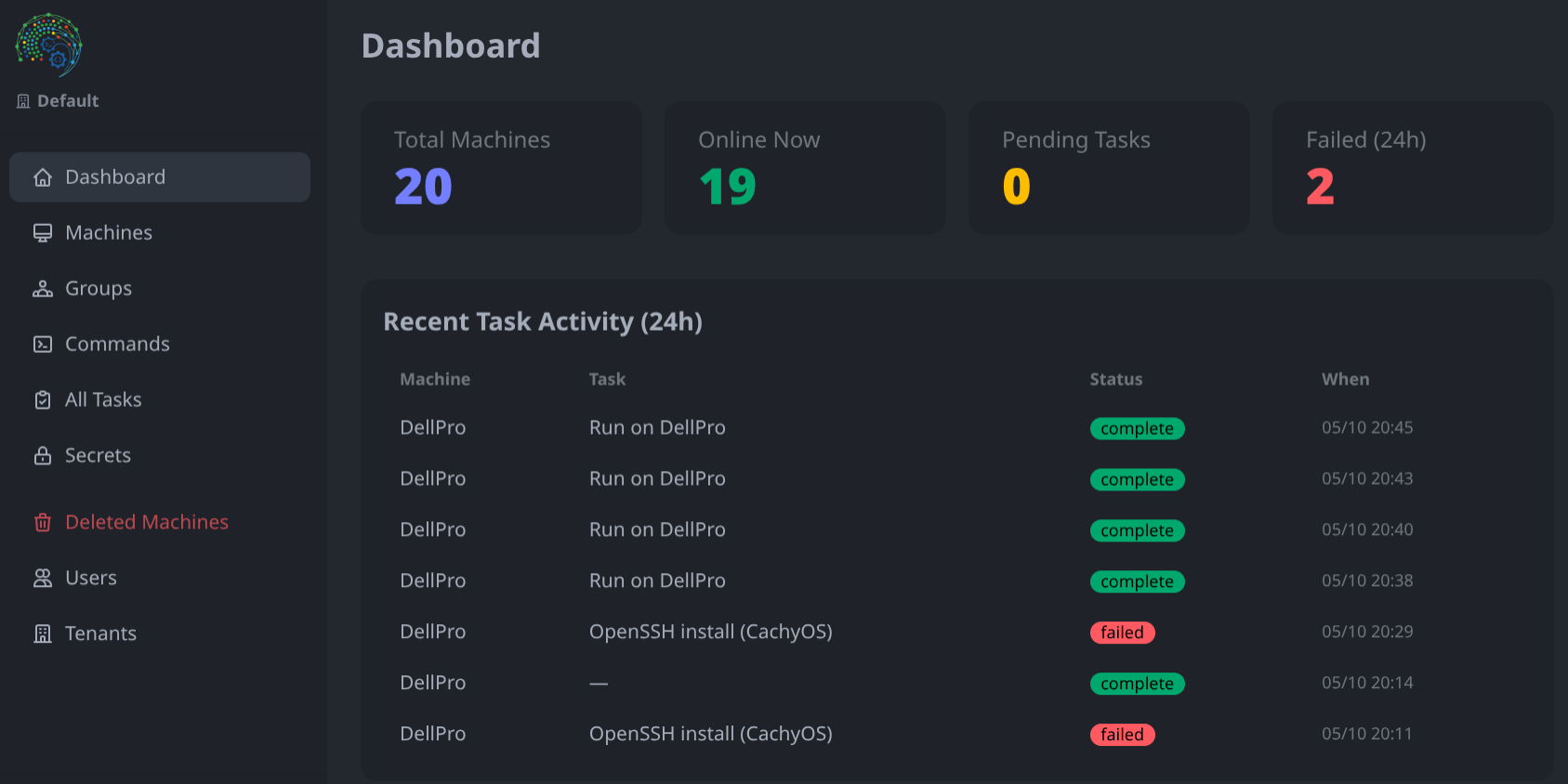Screen dimensions: 1568x784
Task: Click the Commands terminal icon
Action: point(43,345)
